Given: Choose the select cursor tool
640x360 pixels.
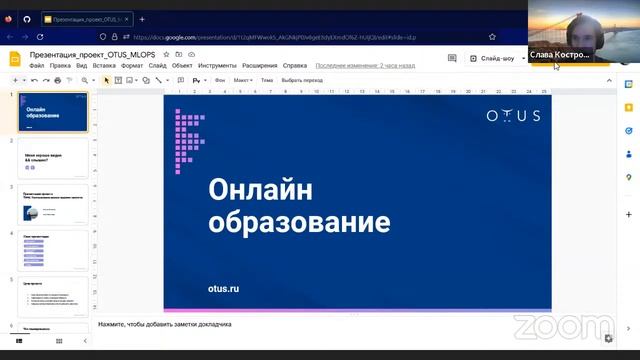Looking at the screenshot, I should tap(107, 80).
